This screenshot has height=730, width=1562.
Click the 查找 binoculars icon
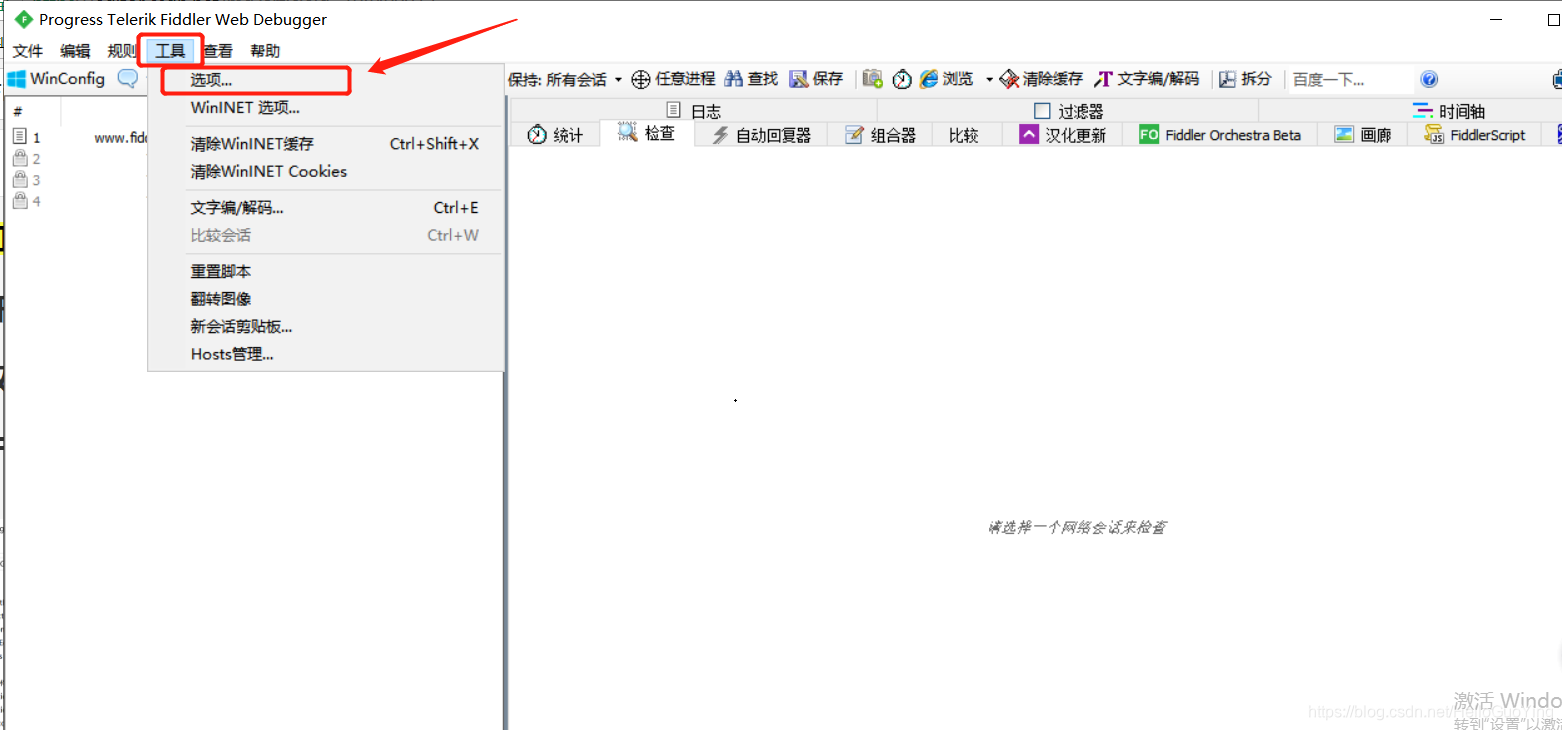pyautogui.click(x=734, y=79)
